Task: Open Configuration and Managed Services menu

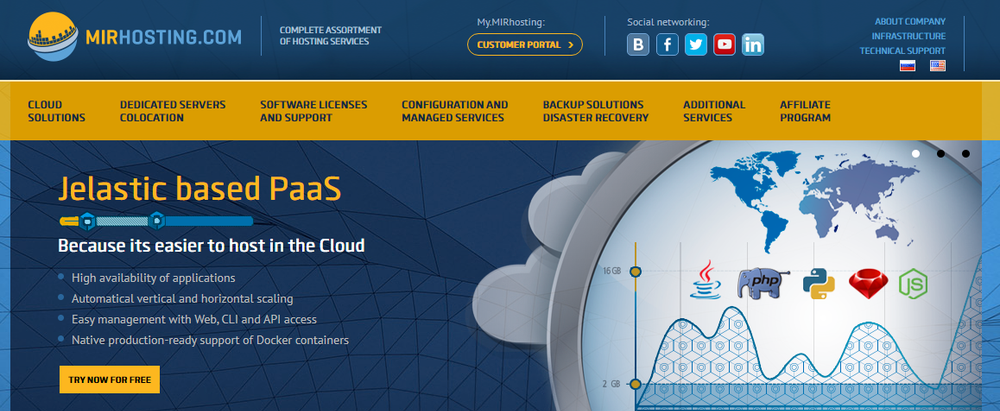Action: pos(455,111)
